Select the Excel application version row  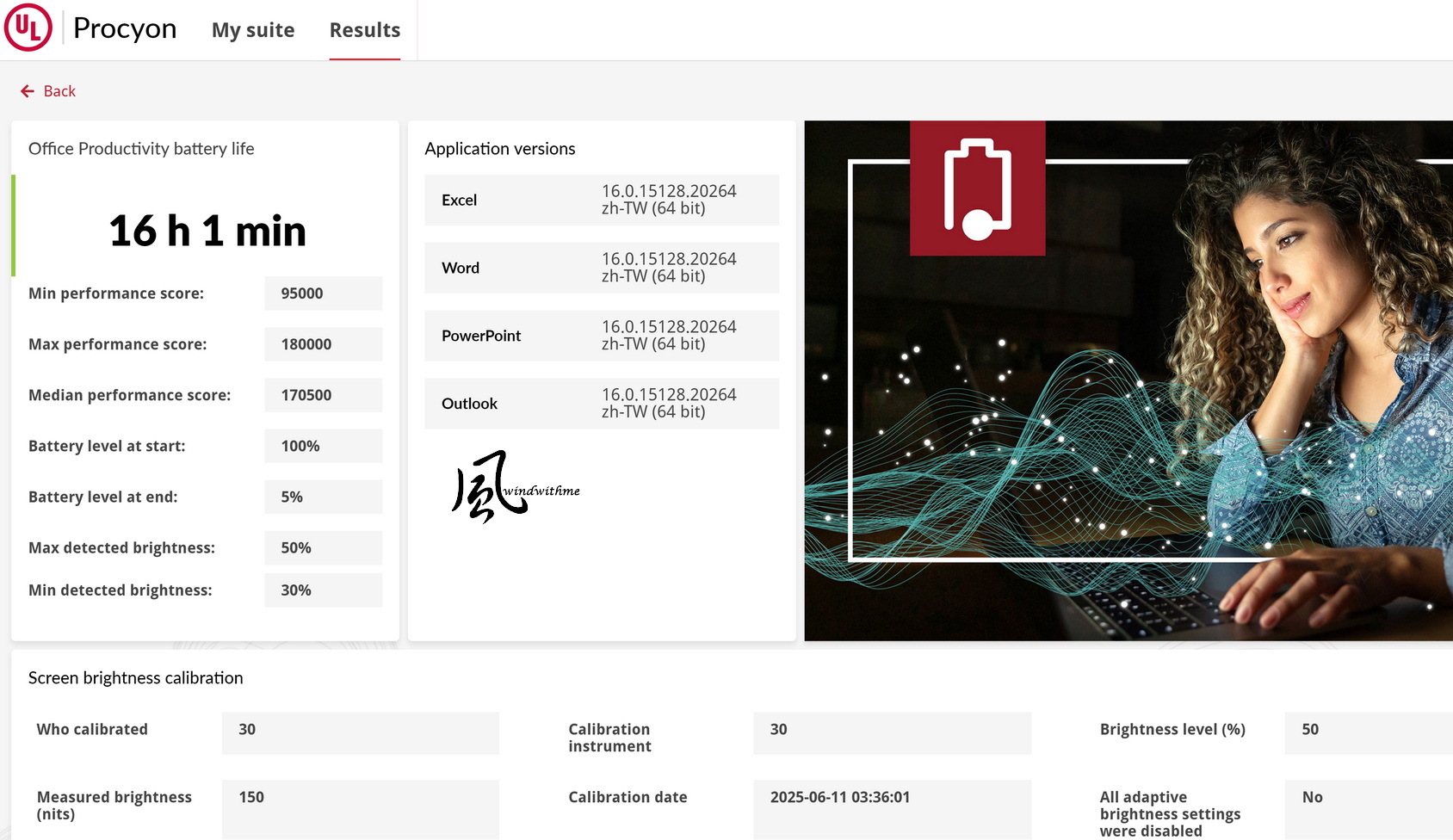602,200
